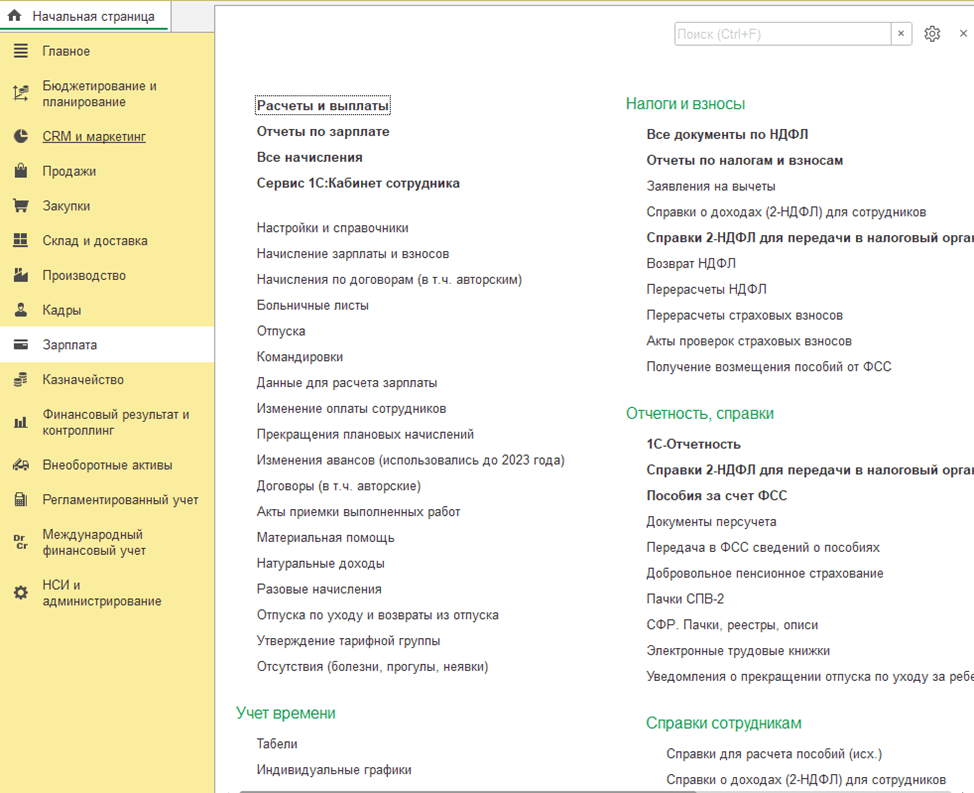
Task: Click into the Поиск (Ctrl+F) search field
Action: [x=782, y=34]
